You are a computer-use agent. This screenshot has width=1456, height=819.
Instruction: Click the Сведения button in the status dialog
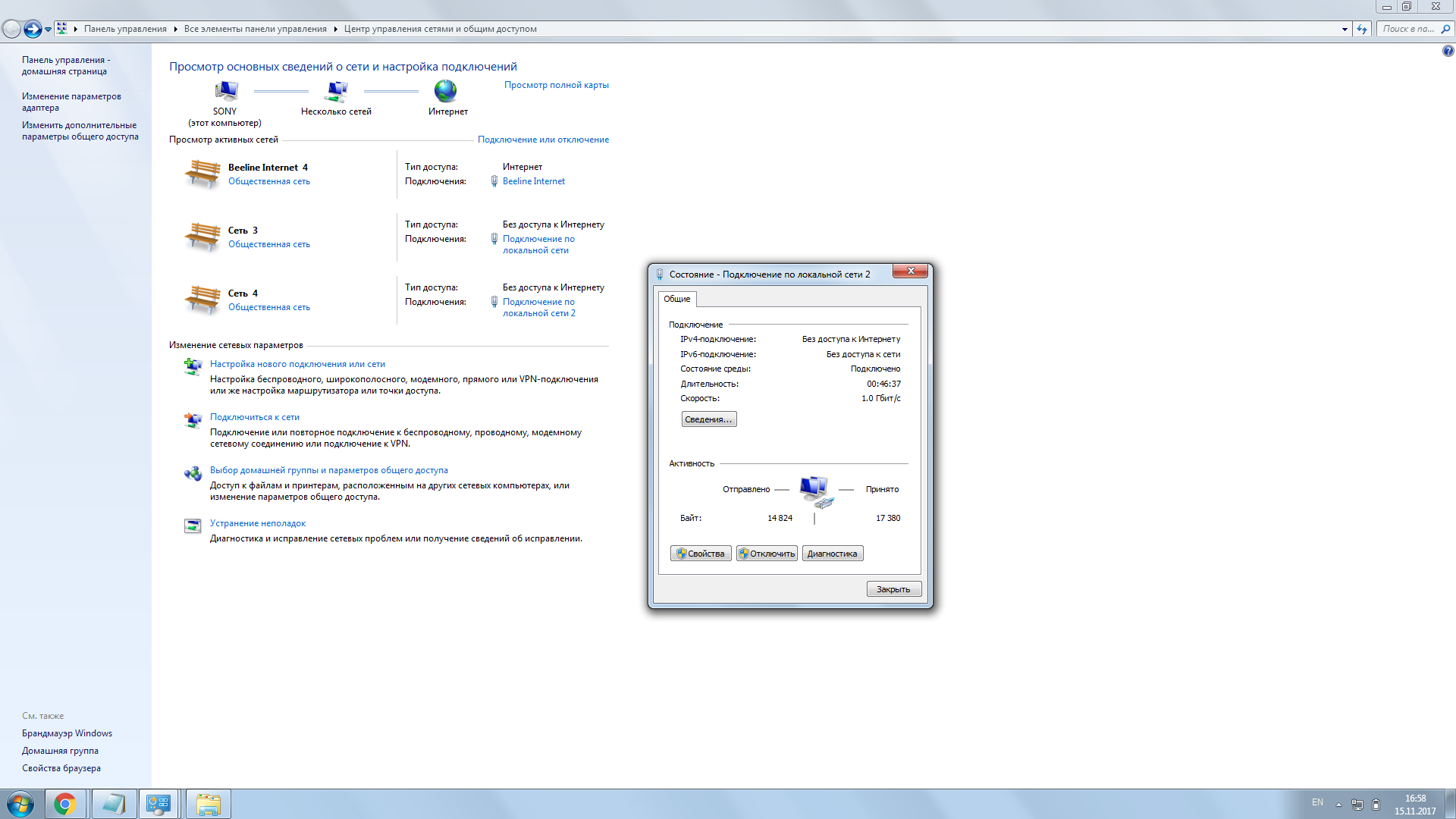tap(708, 419)
